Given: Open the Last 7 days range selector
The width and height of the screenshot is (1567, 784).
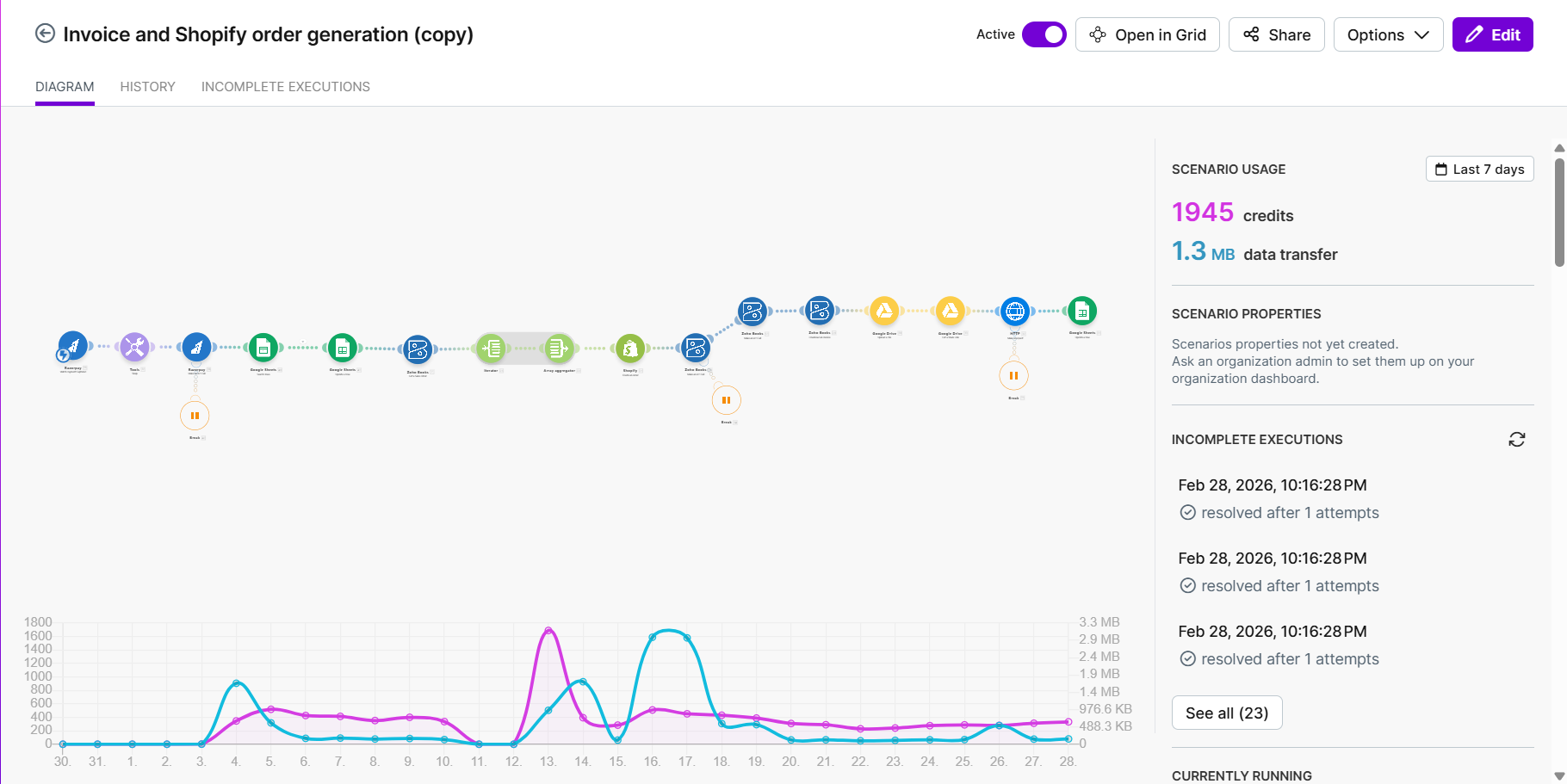Looking at the screenshot, I should click(1480, 170).
